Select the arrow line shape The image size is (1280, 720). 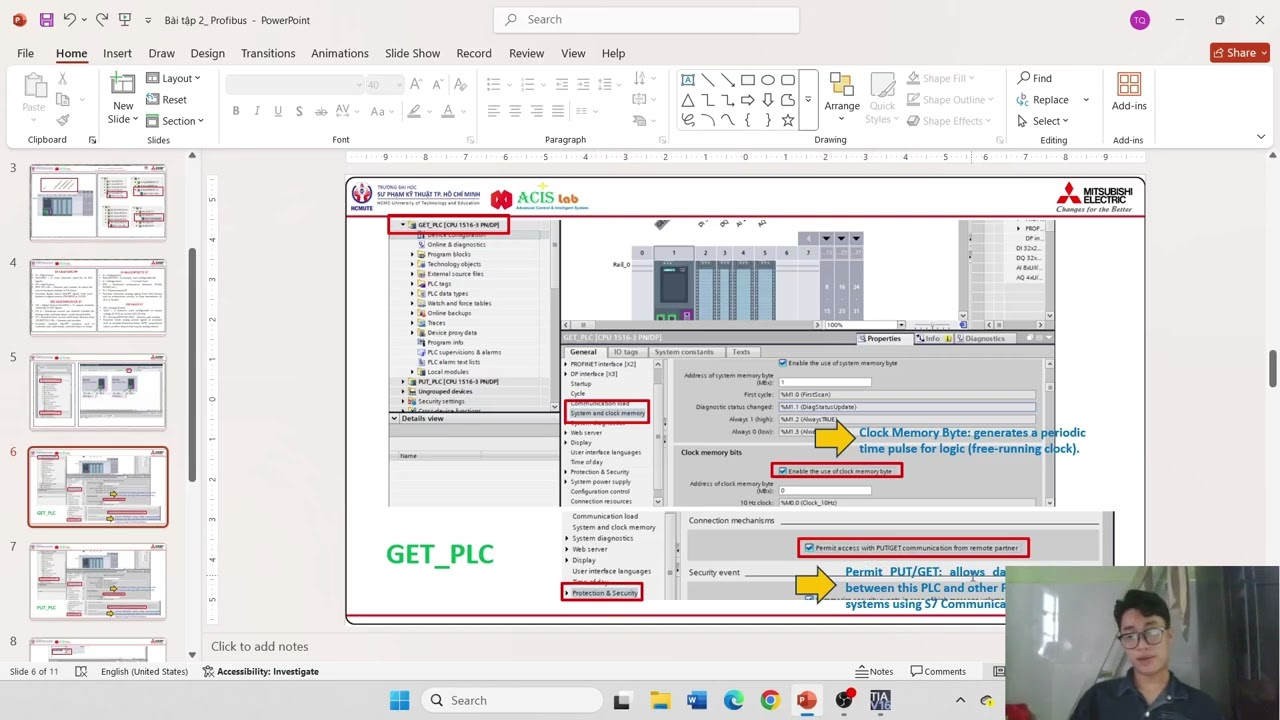click(728, 80)
